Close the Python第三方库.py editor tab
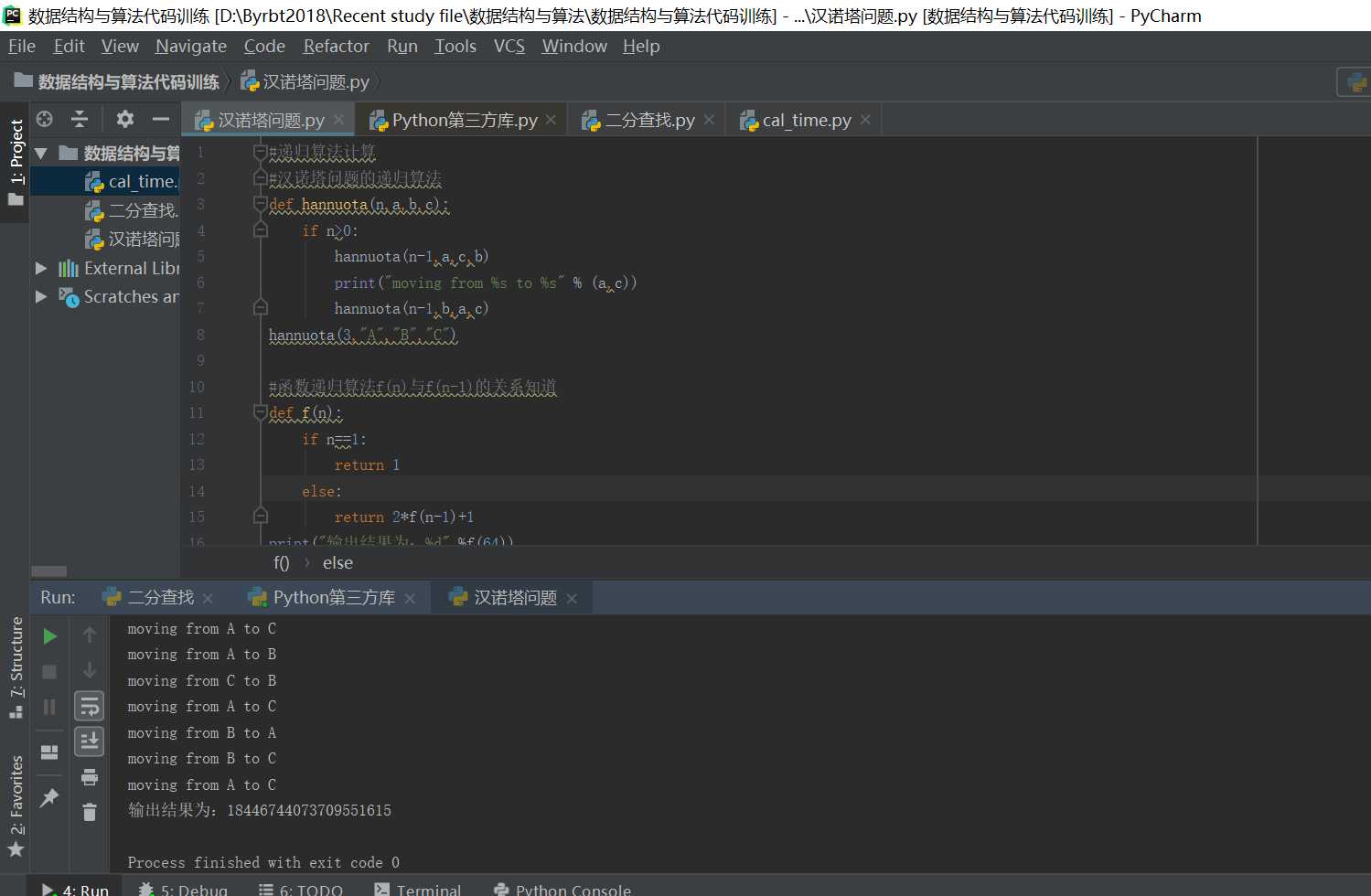The width and height of the screenshot is (1371, 896). tap(551, 120)
